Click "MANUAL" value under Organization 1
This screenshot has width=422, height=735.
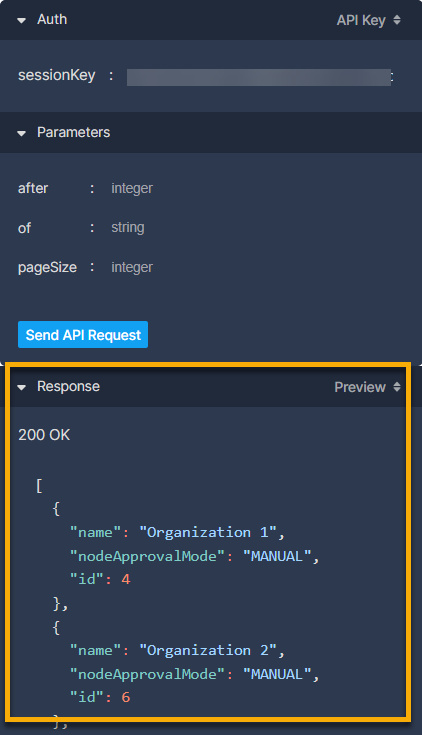[x=277, y=556]
